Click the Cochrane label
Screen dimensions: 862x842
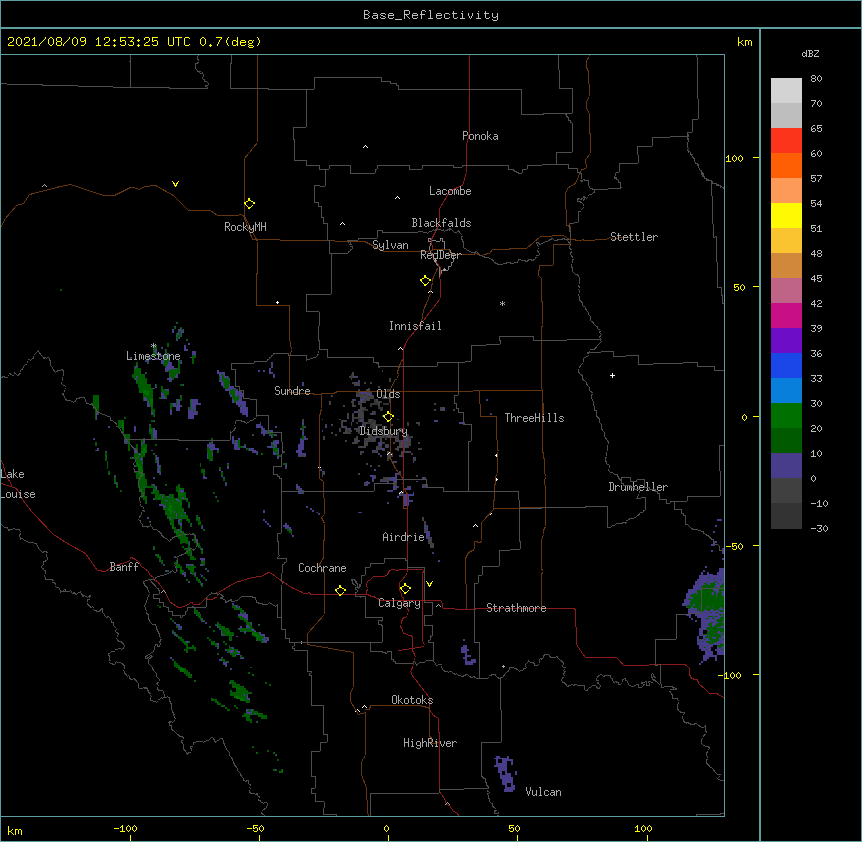pos(322,568)
